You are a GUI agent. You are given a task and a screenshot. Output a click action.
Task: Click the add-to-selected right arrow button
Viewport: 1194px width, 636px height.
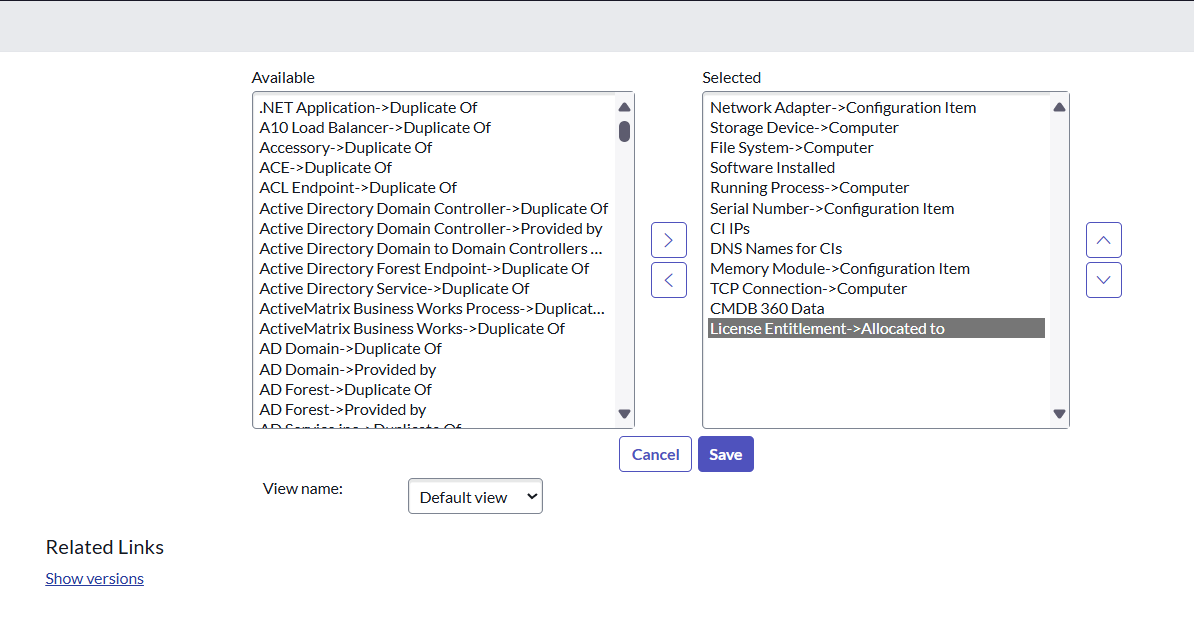coord(669,240)
